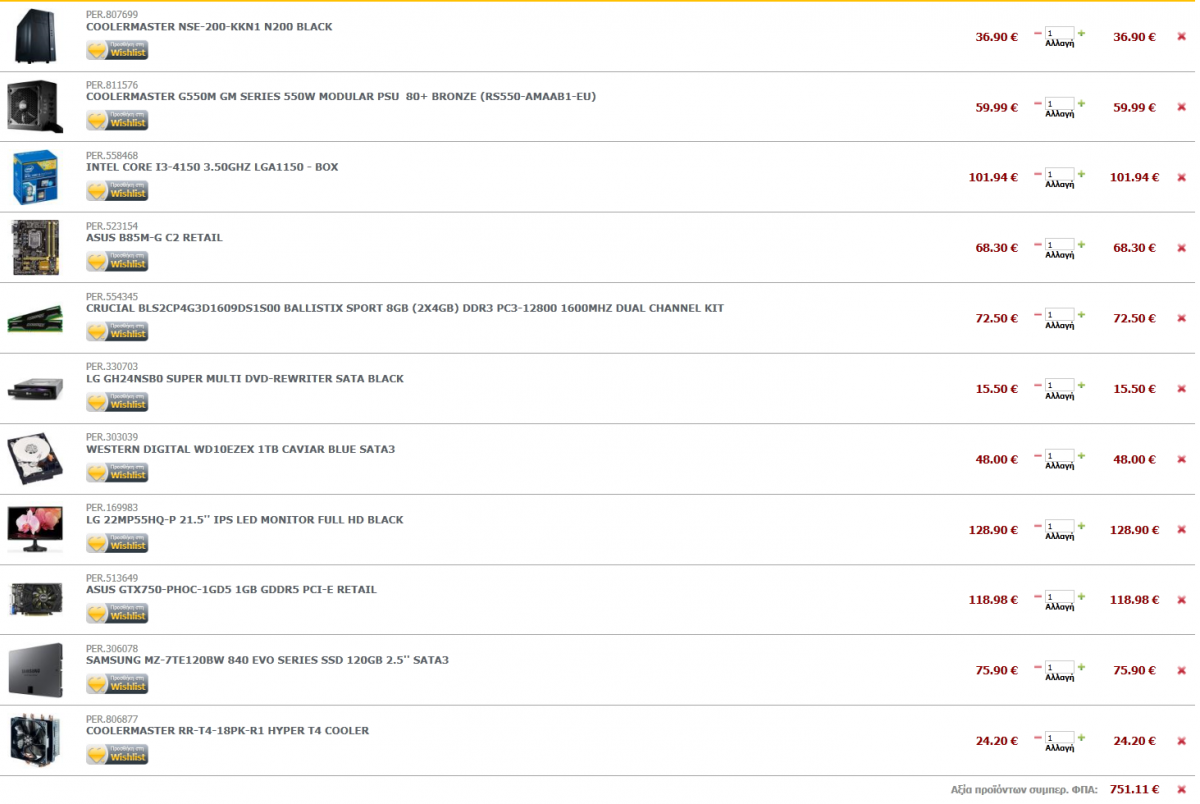Decrease quantity of Intel Core i3-4150
Image resolution: width=1200 pixels, height=804 pixels.
coord(1038,173)
